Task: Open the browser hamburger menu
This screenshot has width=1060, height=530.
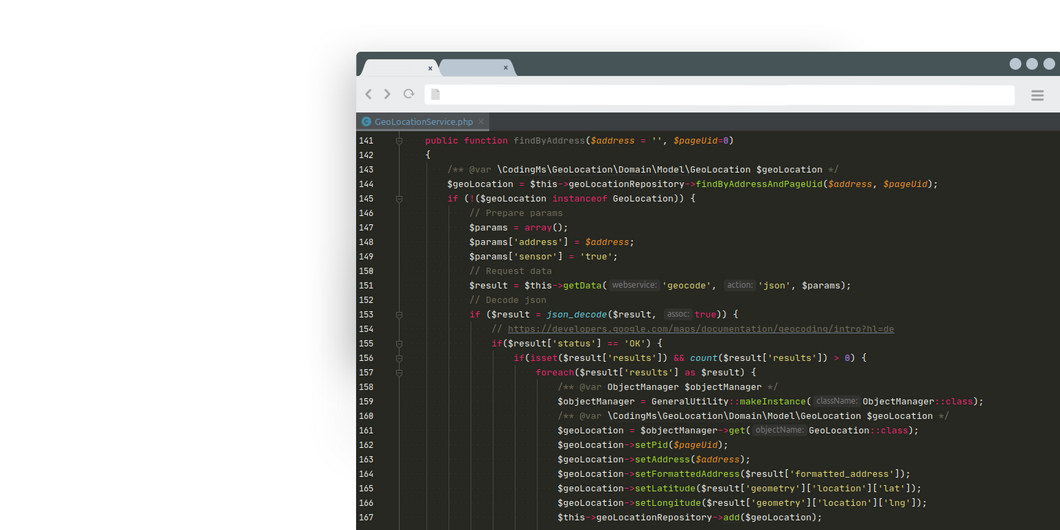Action: [x=1037, y=95]
